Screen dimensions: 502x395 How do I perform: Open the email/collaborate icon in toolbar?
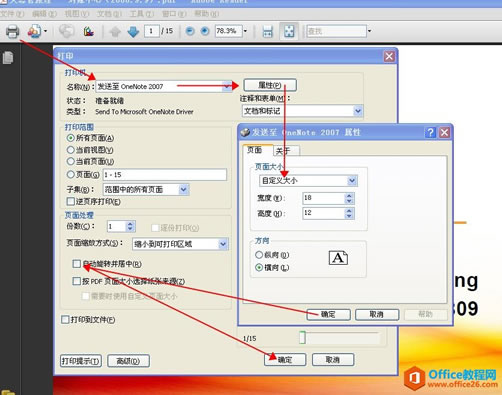[34, 31]
